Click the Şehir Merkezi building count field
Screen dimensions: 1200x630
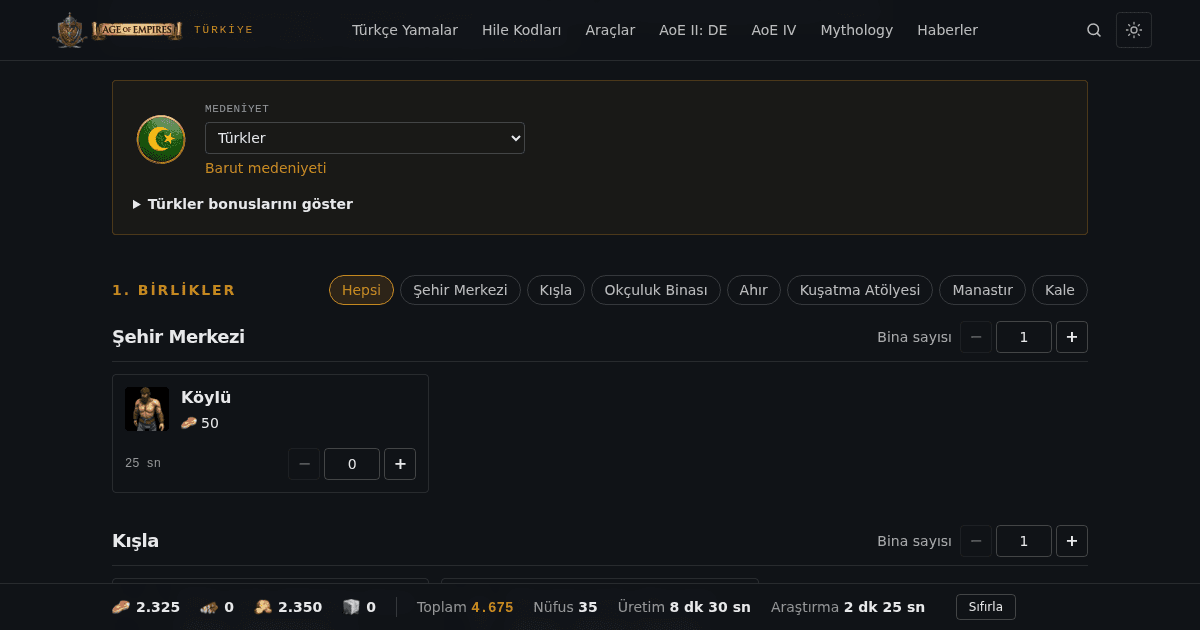[x=1024, y=337]
